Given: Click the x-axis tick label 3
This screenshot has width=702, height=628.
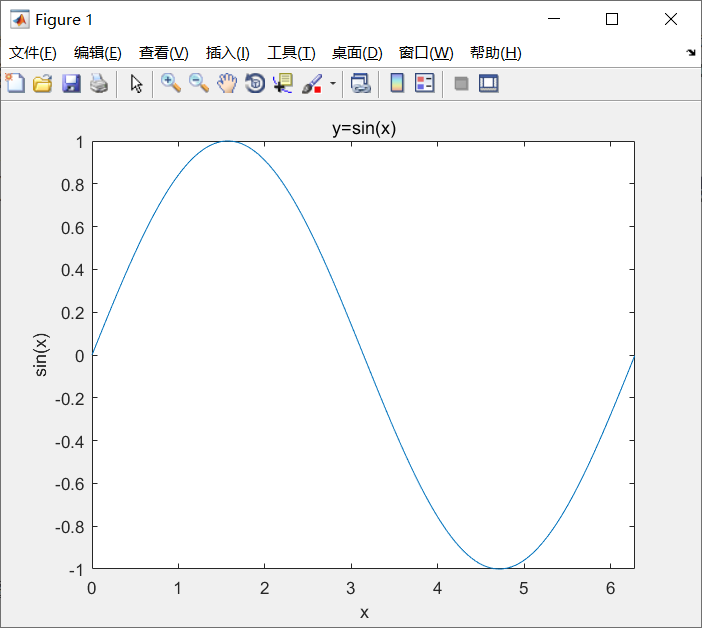Looking at the screenshot, I should click(x=351, y=588).
